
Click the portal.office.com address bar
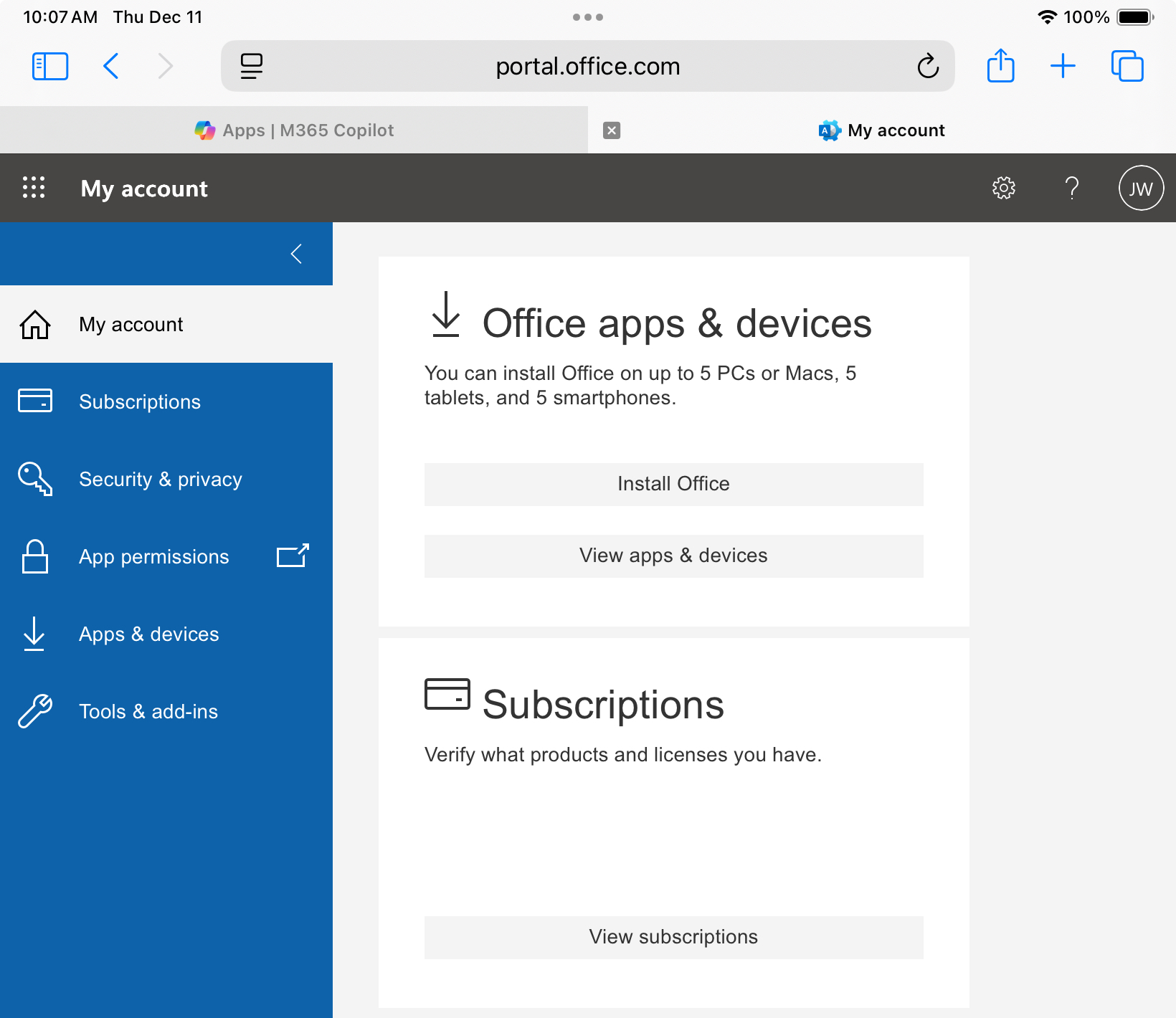point(588,65)
